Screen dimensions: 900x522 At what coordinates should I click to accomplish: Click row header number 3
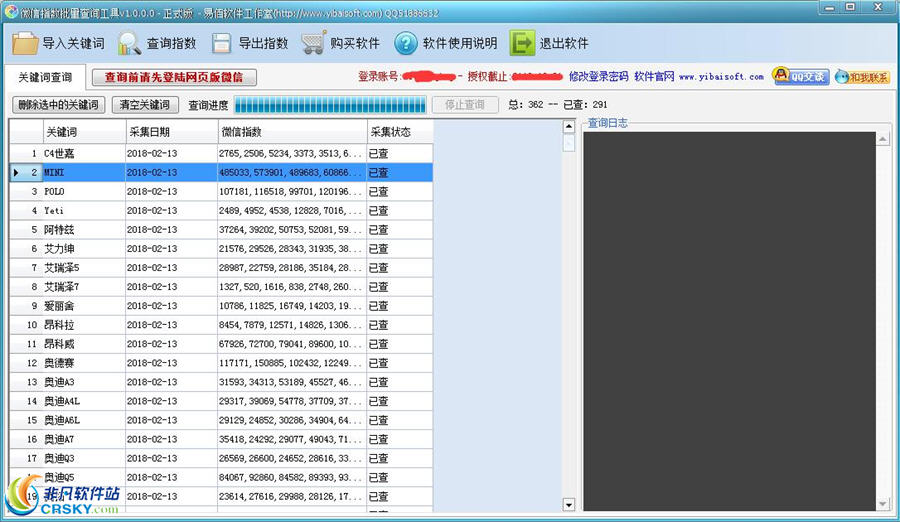pos(26,191)
